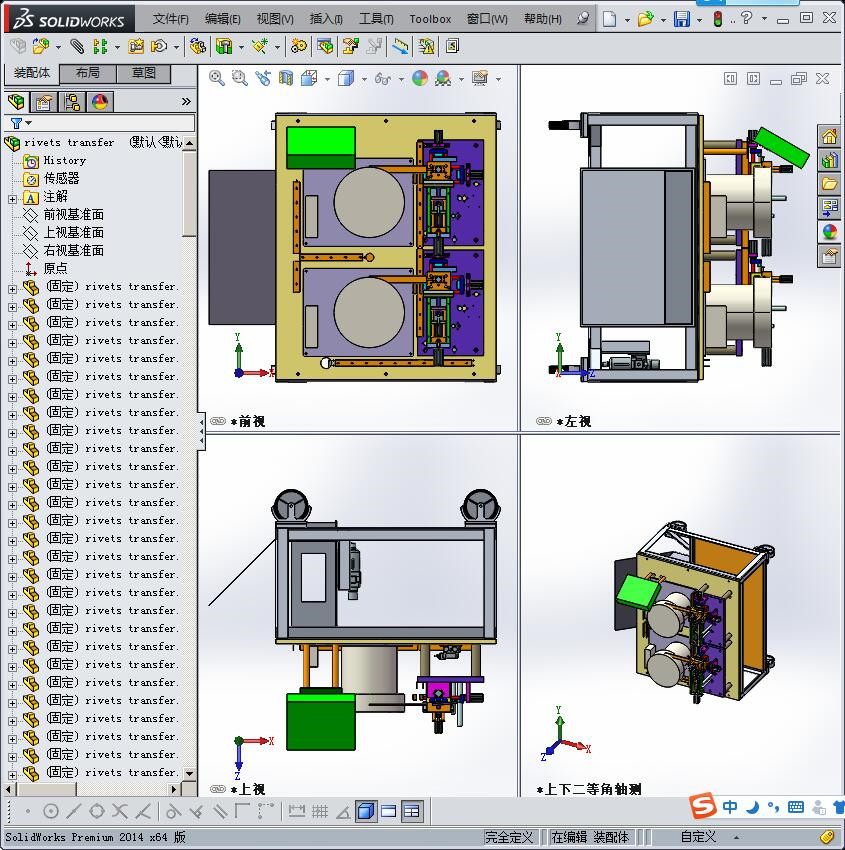Image resolution: width=845 pixels, height=850 pixels.
Task: Open the Display Style dropdown arrow
Action: 364,80
